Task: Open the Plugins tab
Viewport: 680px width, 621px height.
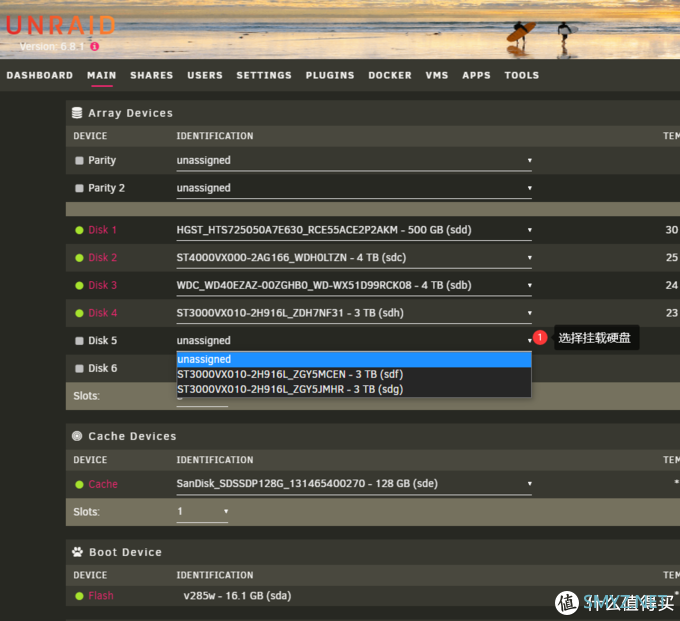Action: point(330,75)
